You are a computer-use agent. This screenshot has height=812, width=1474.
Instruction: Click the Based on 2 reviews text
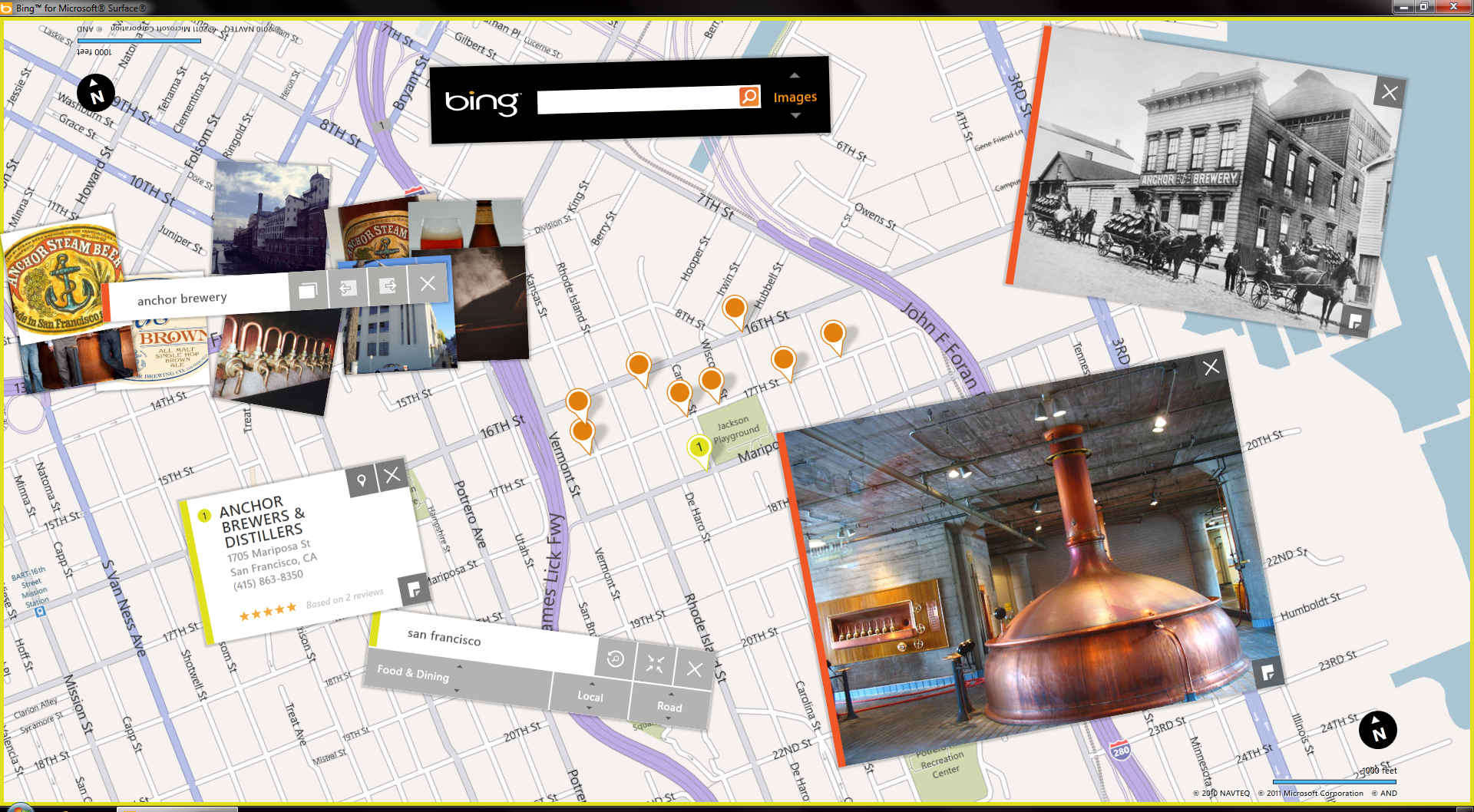tap(345, 598)
